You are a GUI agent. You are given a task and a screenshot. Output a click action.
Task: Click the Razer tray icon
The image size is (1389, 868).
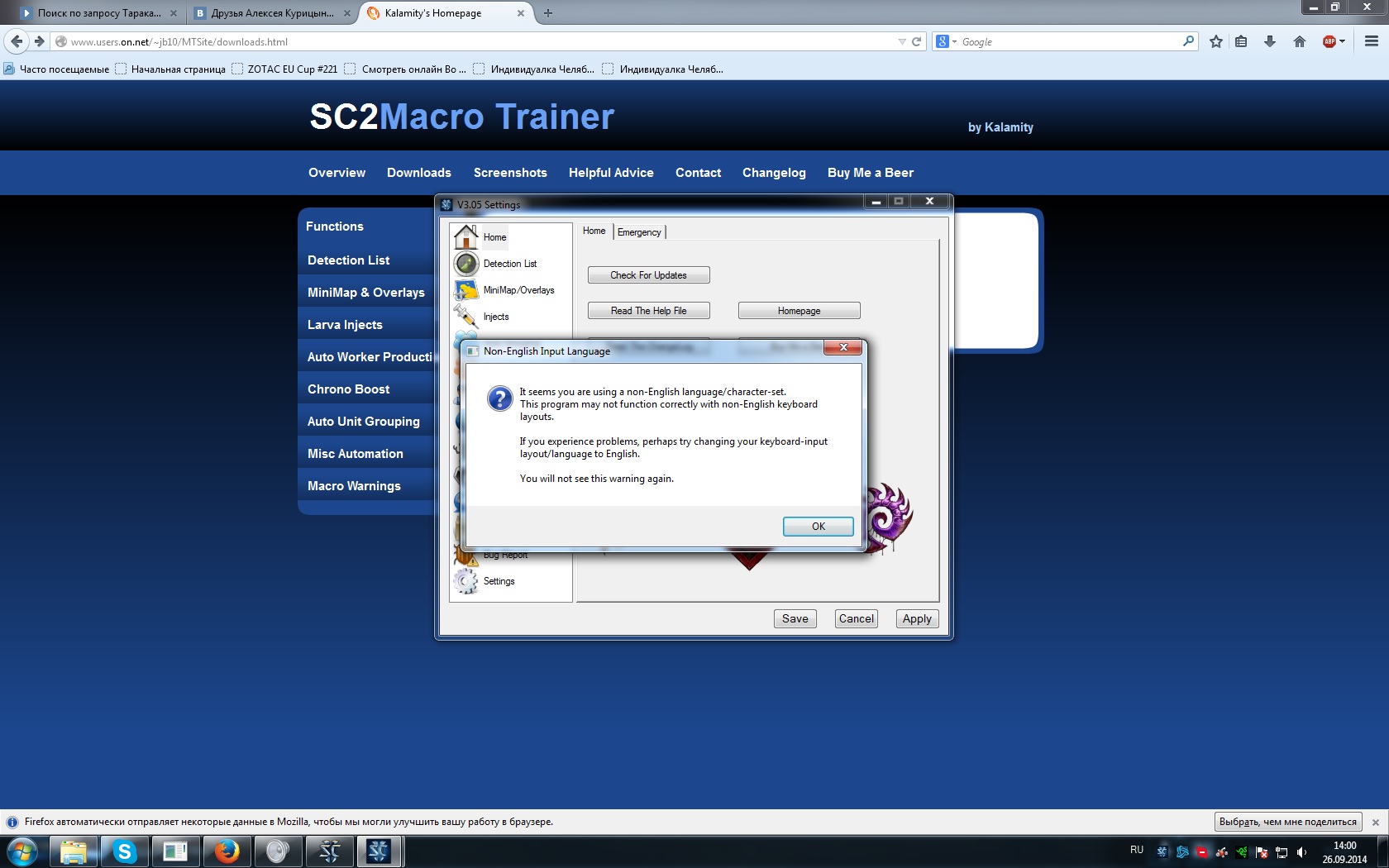click(x=1241, y=852)
